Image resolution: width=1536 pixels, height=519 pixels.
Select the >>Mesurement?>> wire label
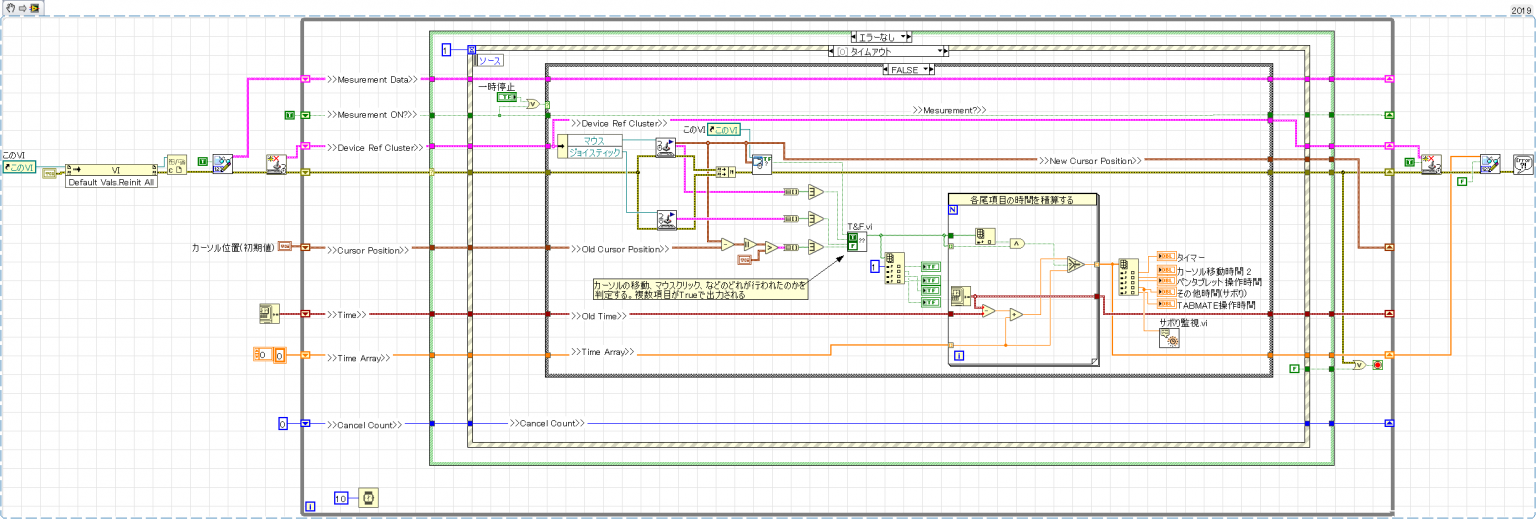click(949, 109)
